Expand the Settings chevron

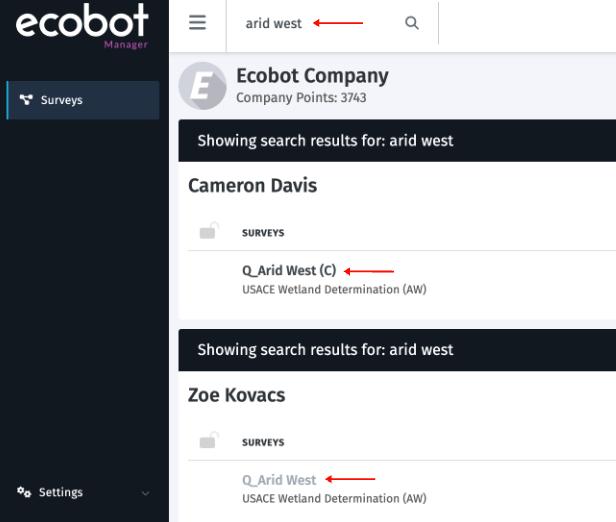click(146, 493)
